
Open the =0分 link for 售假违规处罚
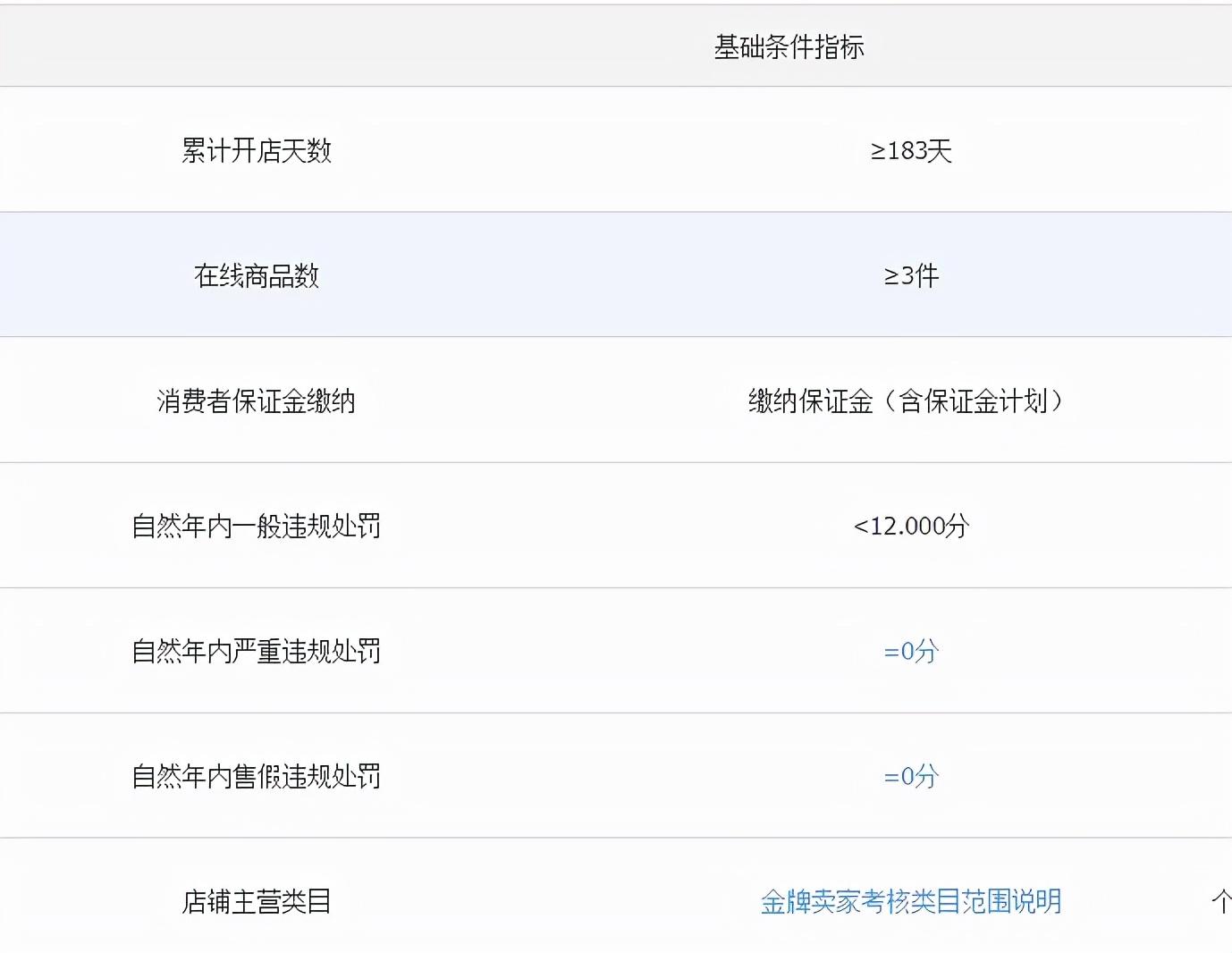911,776
